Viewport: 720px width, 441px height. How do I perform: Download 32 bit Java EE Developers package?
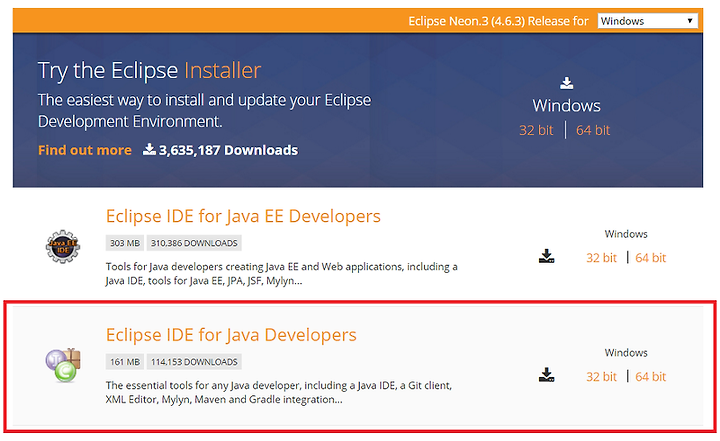[x=601, y=258]
